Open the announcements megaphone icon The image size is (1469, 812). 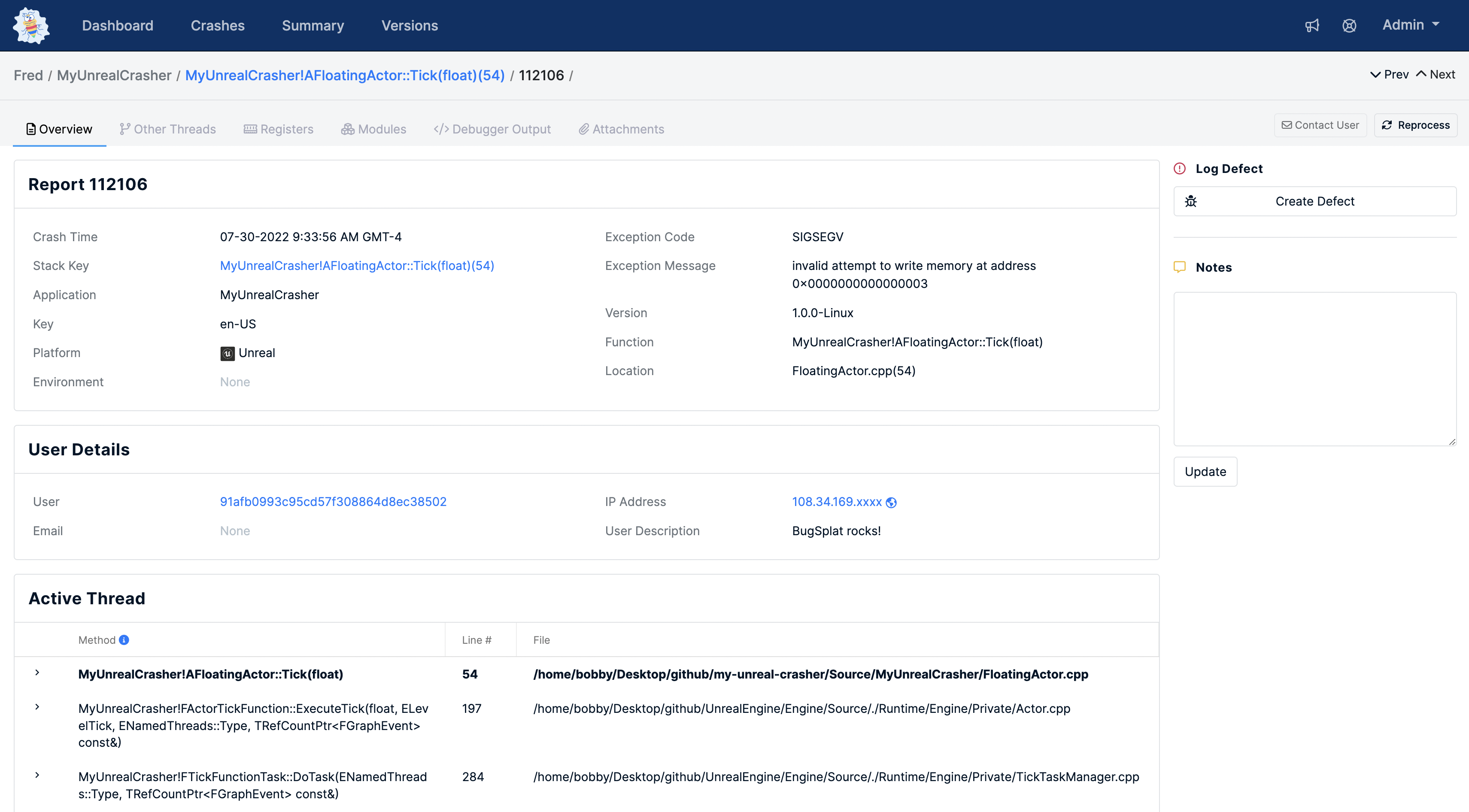pos(1312,26)
